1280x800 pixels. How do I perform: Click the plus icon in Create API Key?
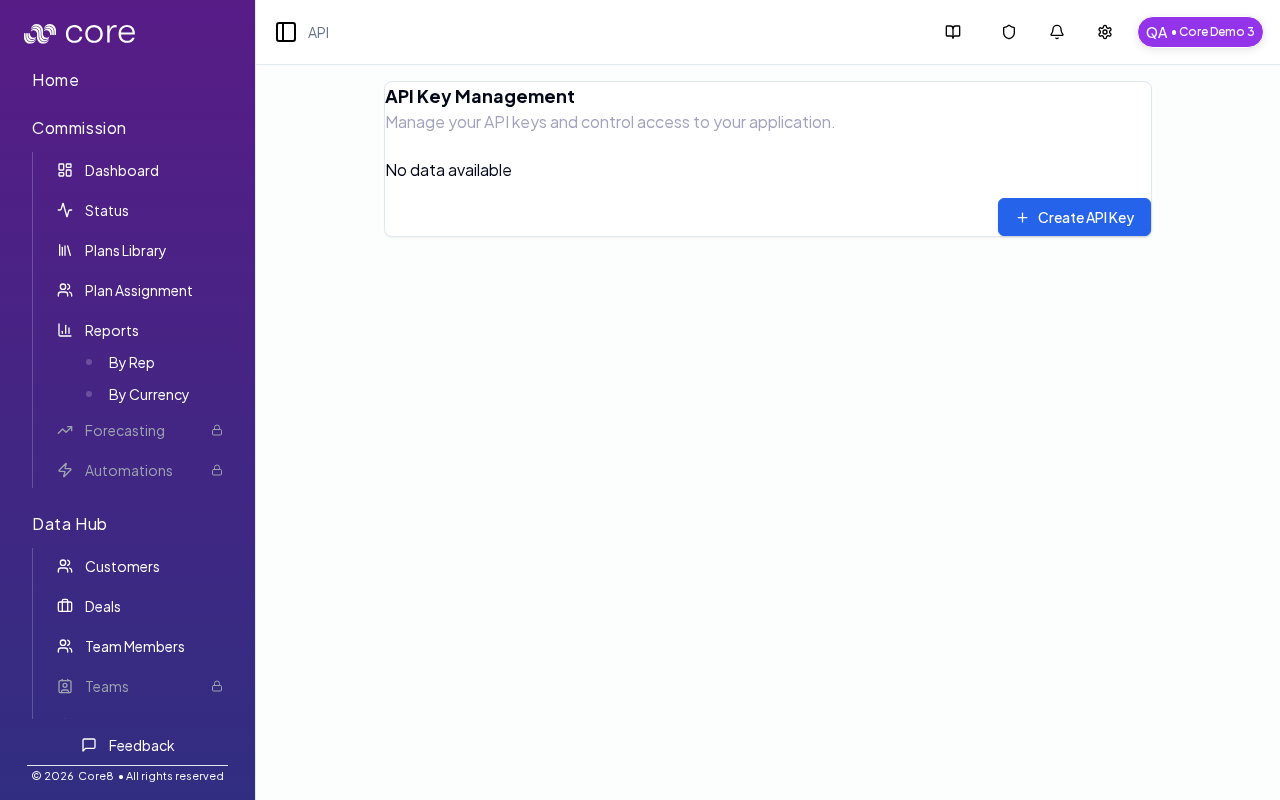point(1022,217)
